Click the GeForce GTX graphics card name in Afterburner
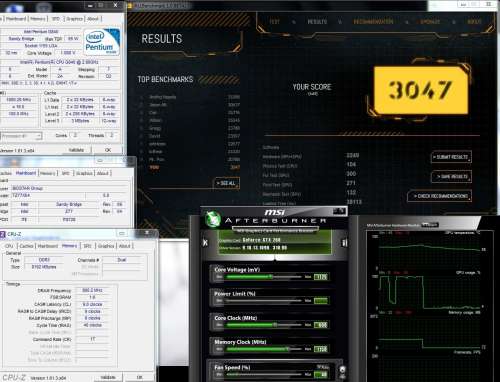 [262, 240]
